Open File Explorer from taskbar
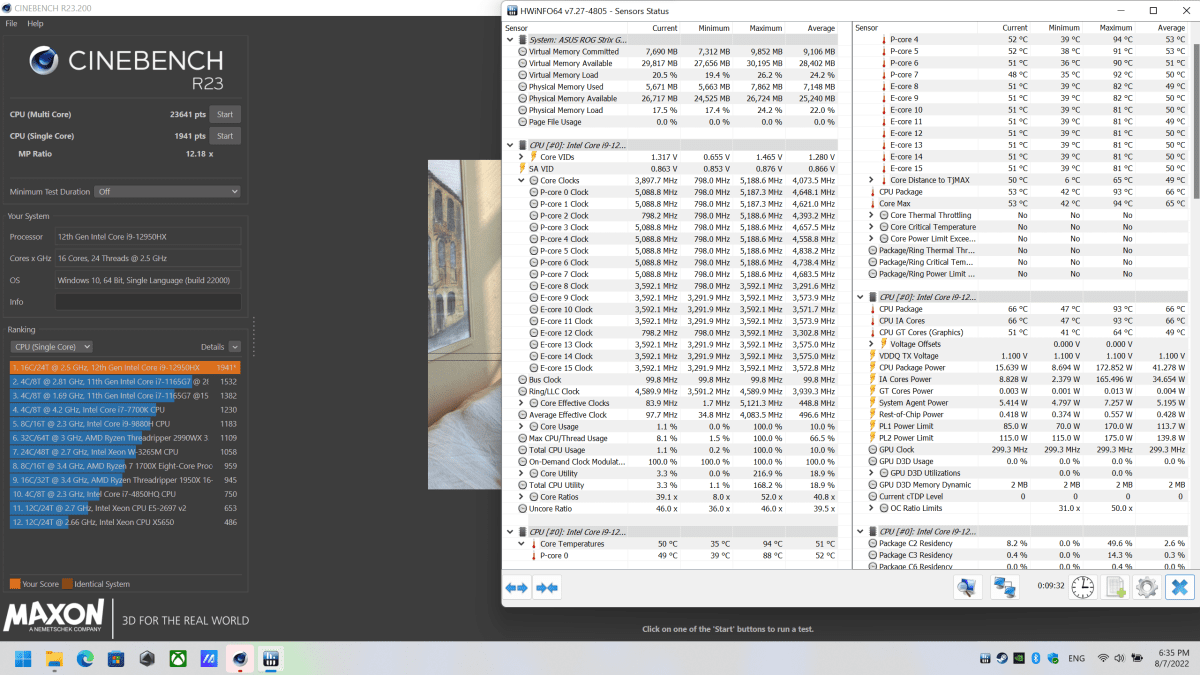This screenshot has height=675, width=1200. click(x=54, y=658)
